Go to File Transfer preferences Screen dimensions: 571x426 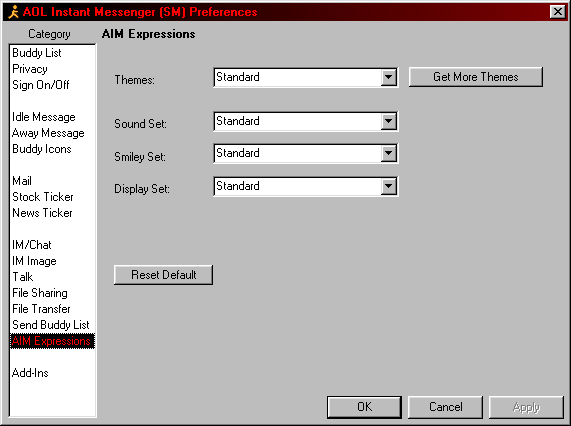[x=42, y=309]
